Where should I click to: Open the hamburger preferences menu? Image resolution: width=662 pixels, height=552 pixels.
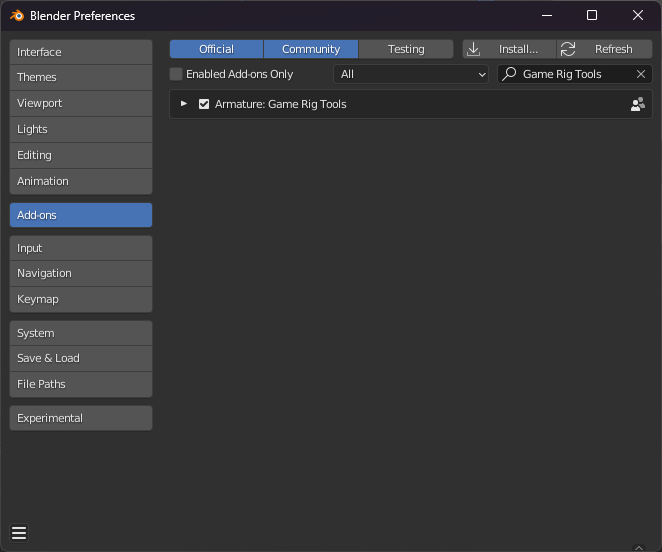pos(19,533)
